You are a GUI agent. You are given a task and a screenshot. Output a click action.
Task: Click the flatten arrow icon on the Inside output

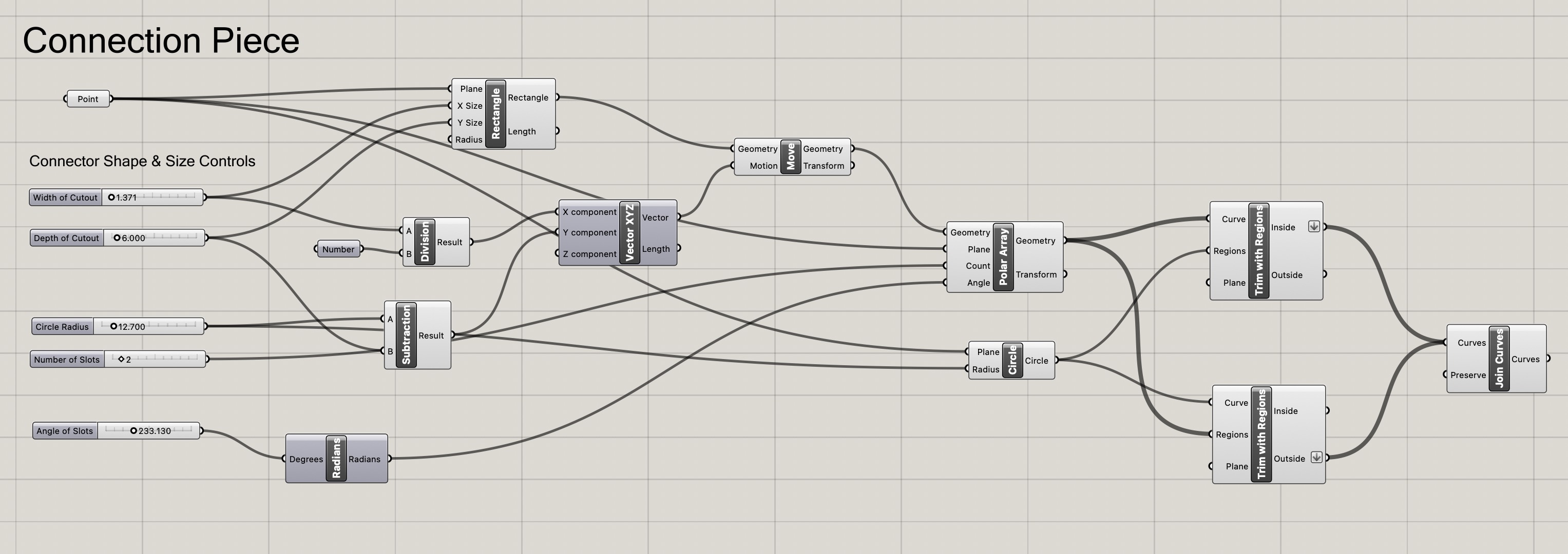coord(1313,227)
